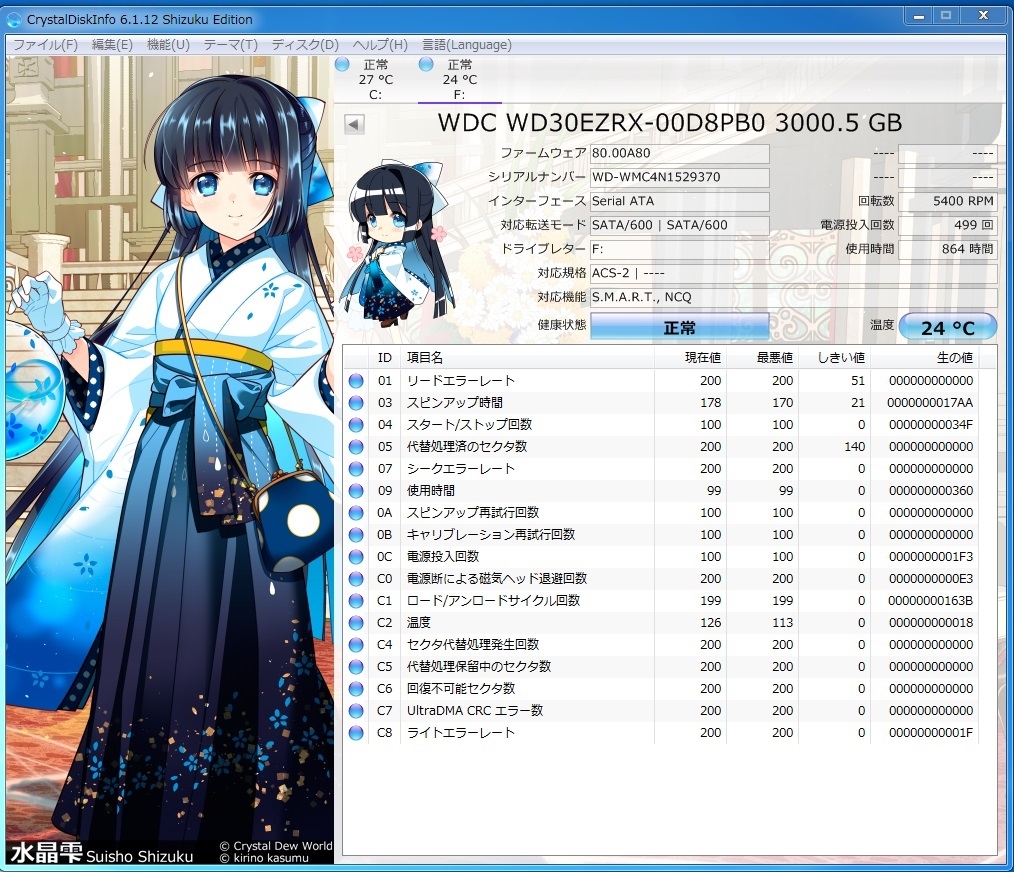Screen dimensions: 1014x872
Task: Click status icon for ライトエラーレート row
Action: point(356,733)
